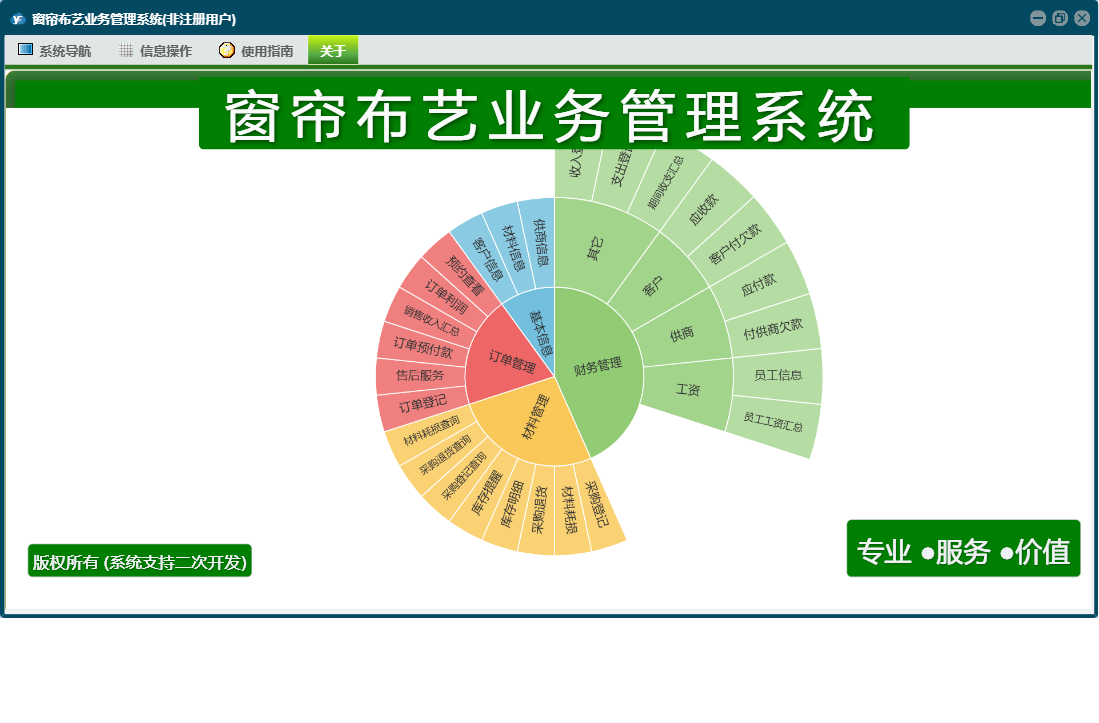Click the app logo in the title bar
This screenshot has height=723, width=1099.
[18, 19]
